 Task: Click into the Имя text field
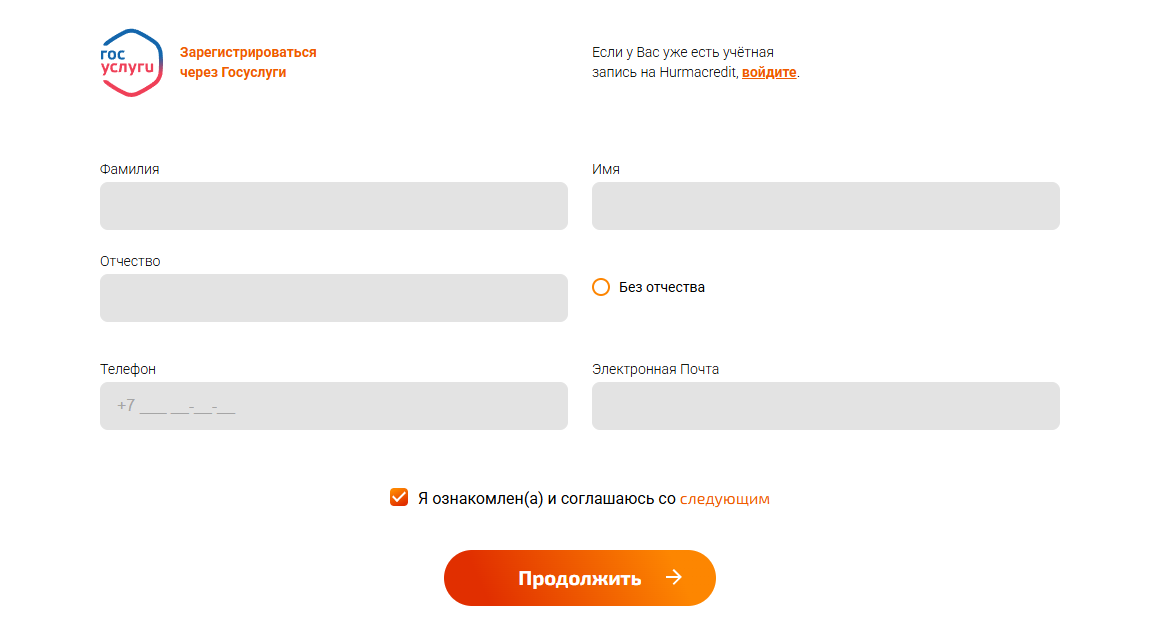coord(825,206)
